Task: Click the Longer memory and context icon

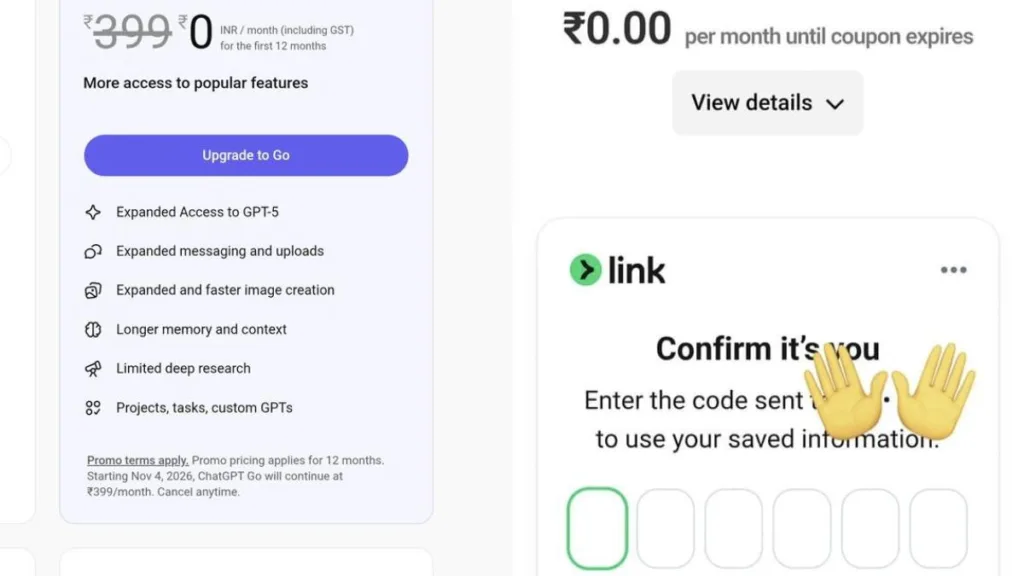Action: (x=93, y=329)
